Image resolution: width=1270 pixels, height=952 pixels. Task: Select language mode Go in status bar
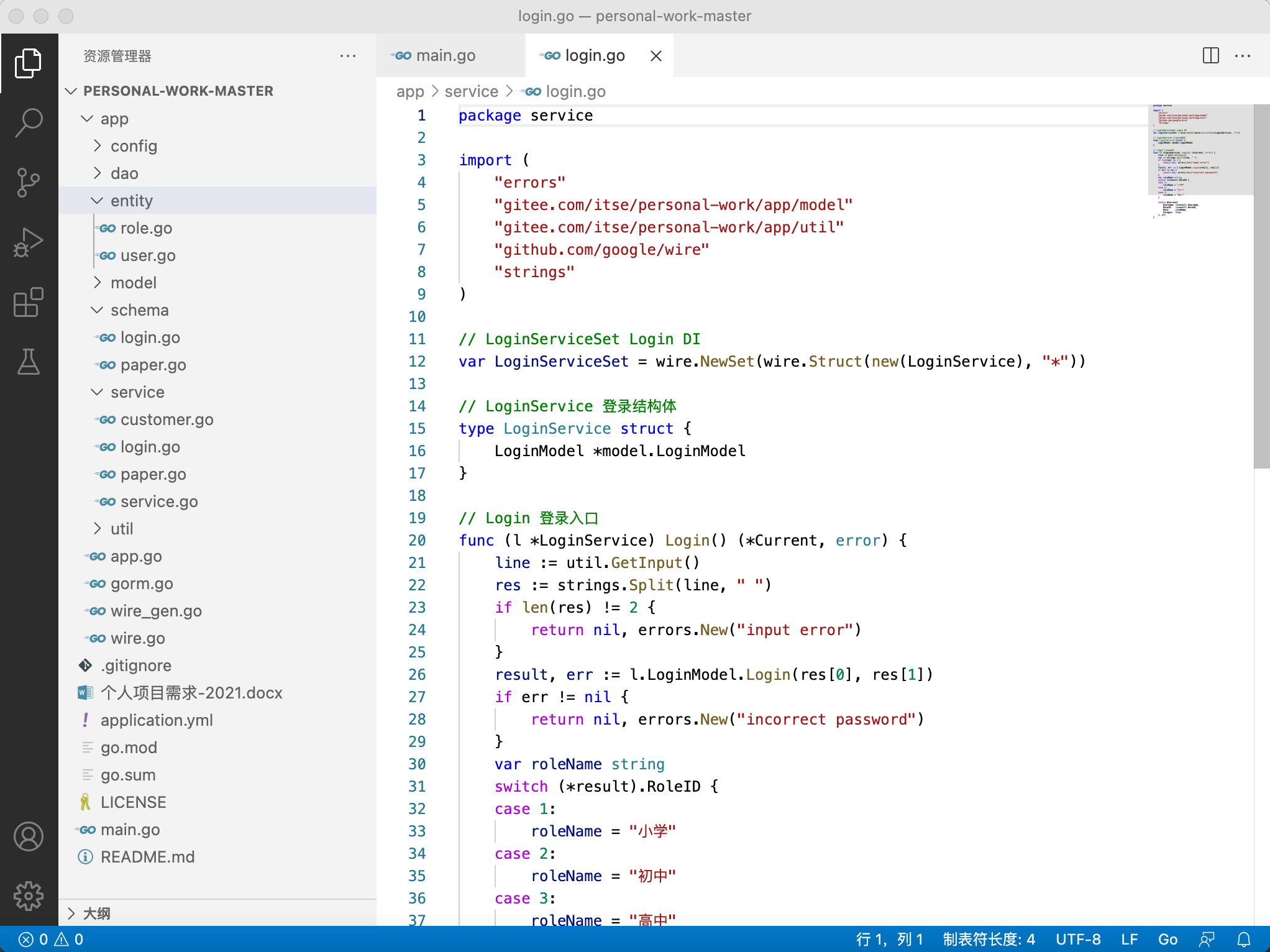coord(1167,939)
